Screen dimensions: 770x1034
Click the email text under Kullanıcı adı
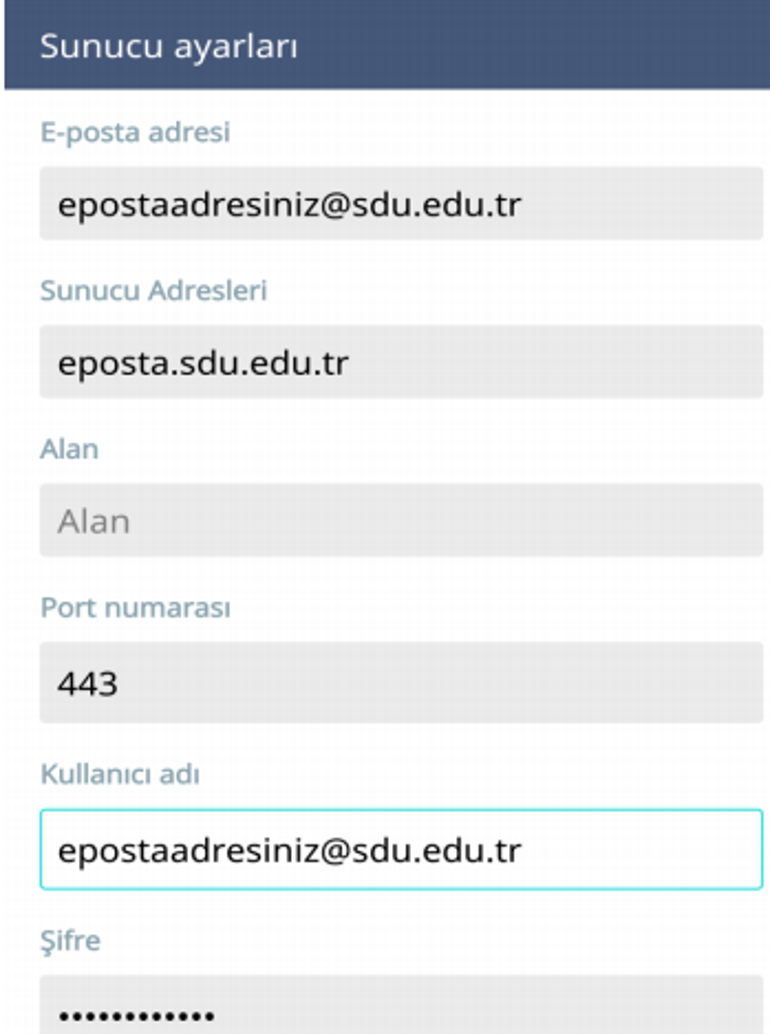pyautogui.click(x=289, y=850)
